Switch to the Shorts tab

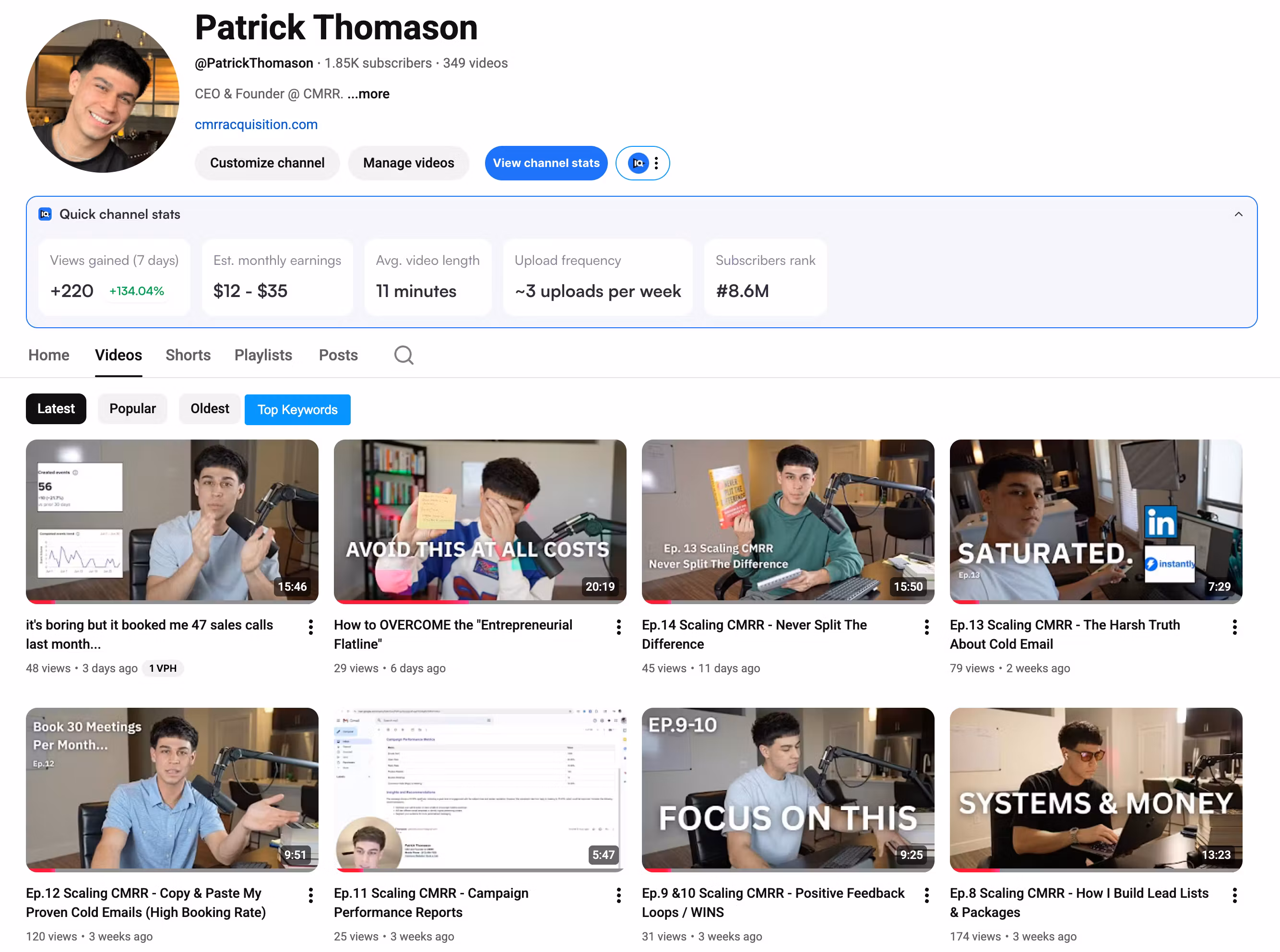tap(188, 355)
